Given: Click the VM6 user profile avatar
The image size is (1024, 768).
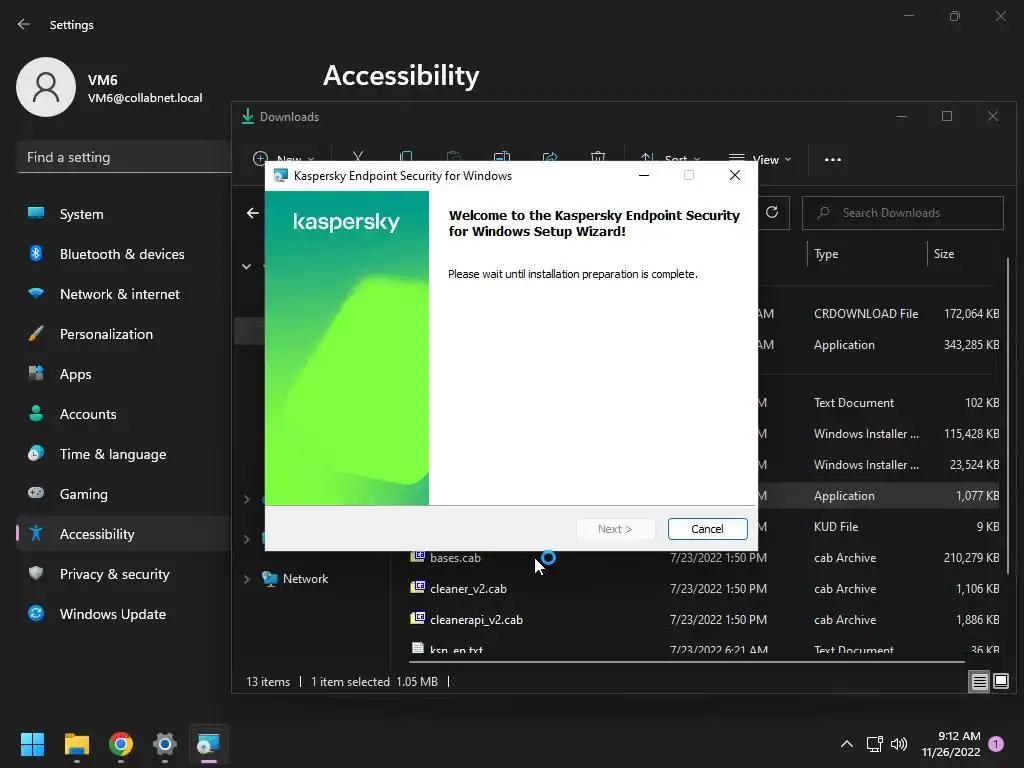Looking at the screenshot, I should 46,87.
